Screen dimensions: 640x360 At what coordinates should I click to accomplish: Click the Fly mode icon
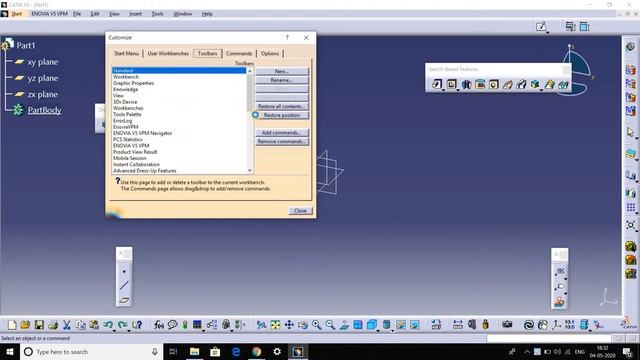click(x=261, y=325)
